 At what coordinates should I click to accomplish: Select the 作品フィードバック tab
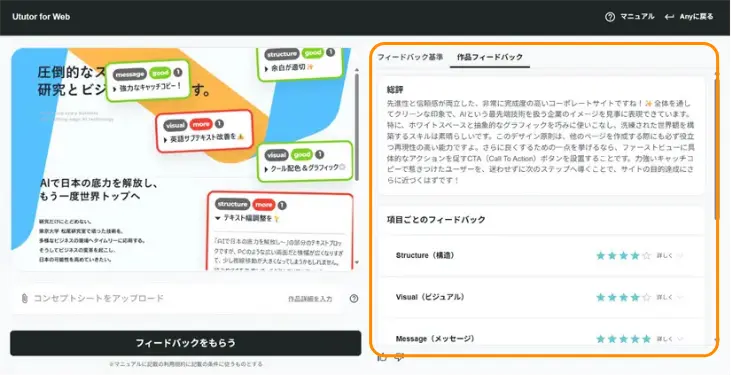(490, 57)
